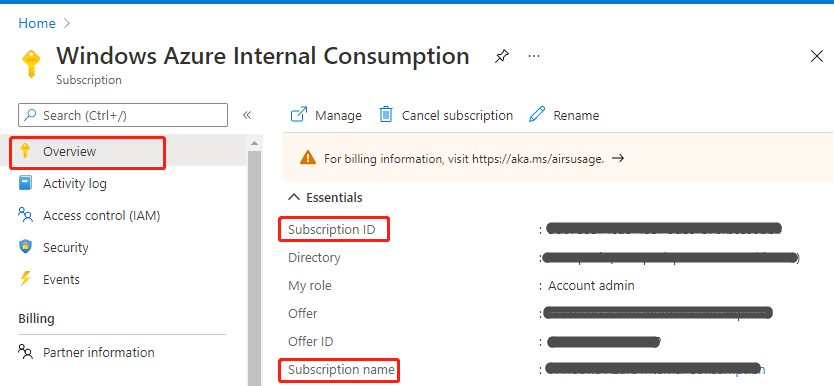This screenshot has height=386, width=834.
Task: Open the Activity log menu item
Action: click(74, 183)
